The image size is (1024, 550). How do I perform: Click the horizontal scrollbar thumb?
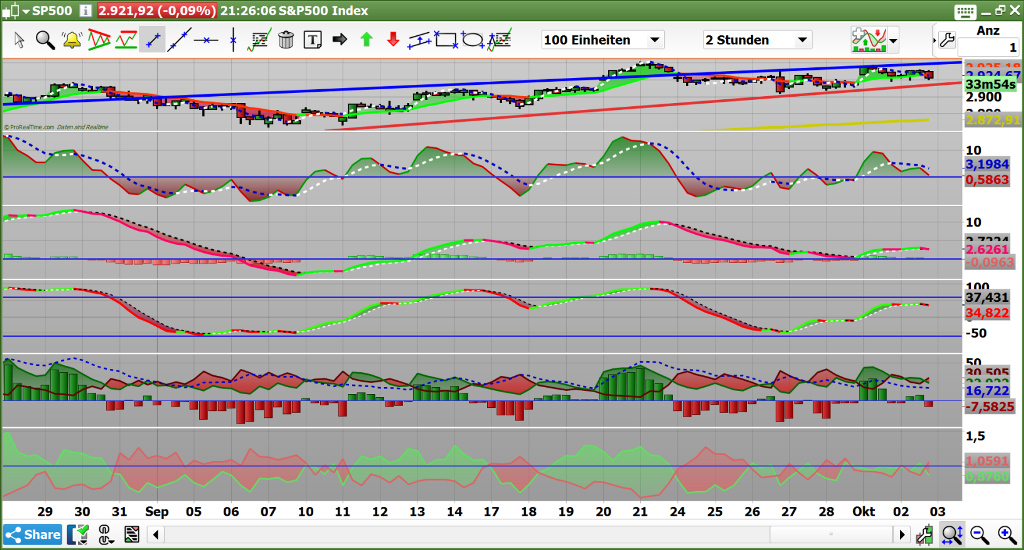point(831,534)
